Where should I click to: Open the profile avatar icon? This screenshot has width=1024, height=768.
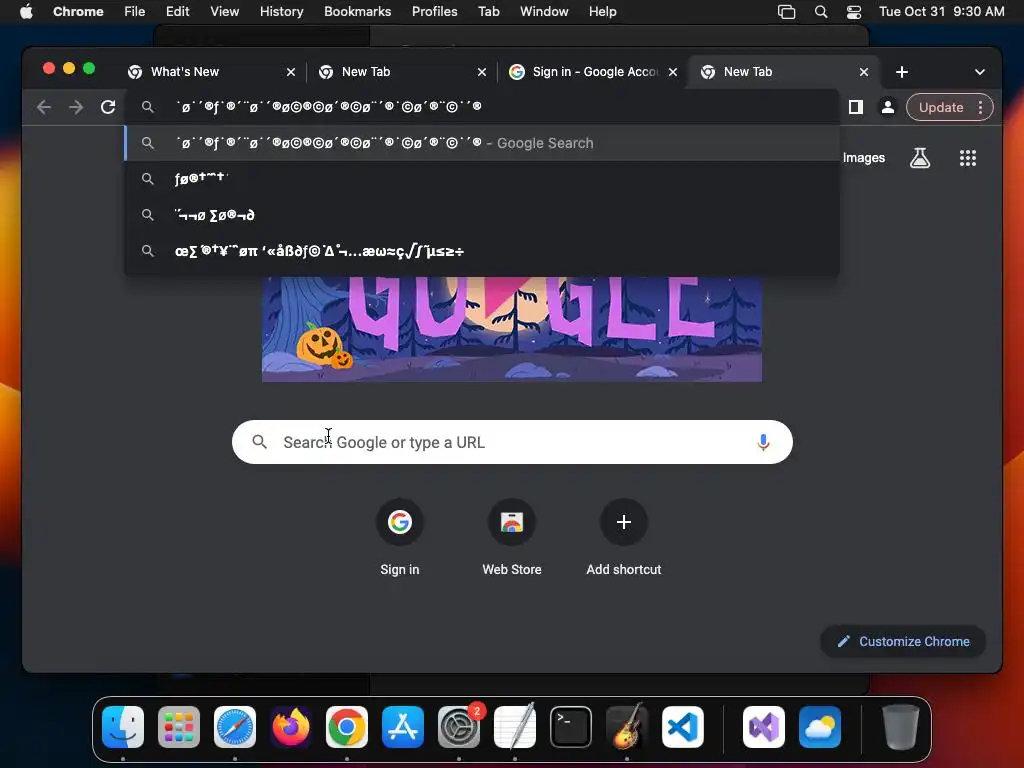(888, 107)
